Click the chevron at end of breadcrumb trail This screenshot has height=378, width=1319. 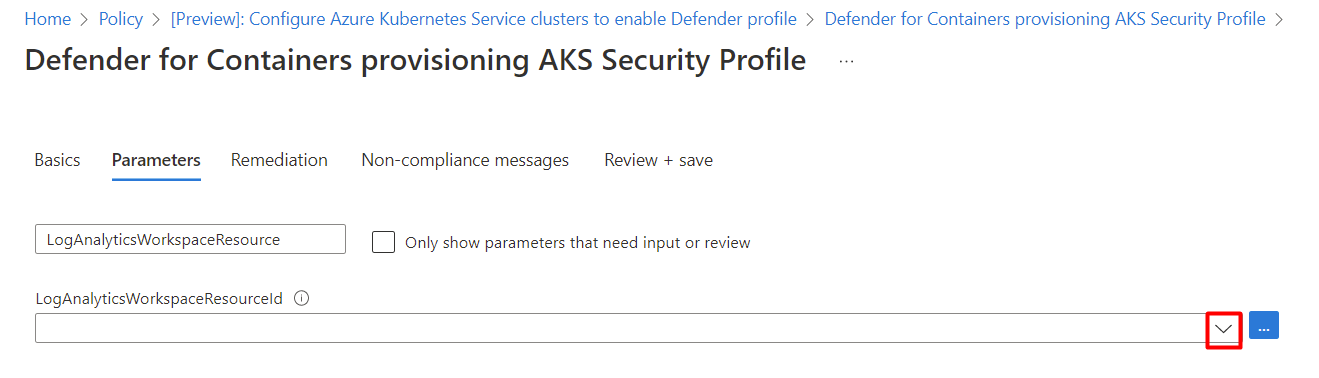[1279, 19]
